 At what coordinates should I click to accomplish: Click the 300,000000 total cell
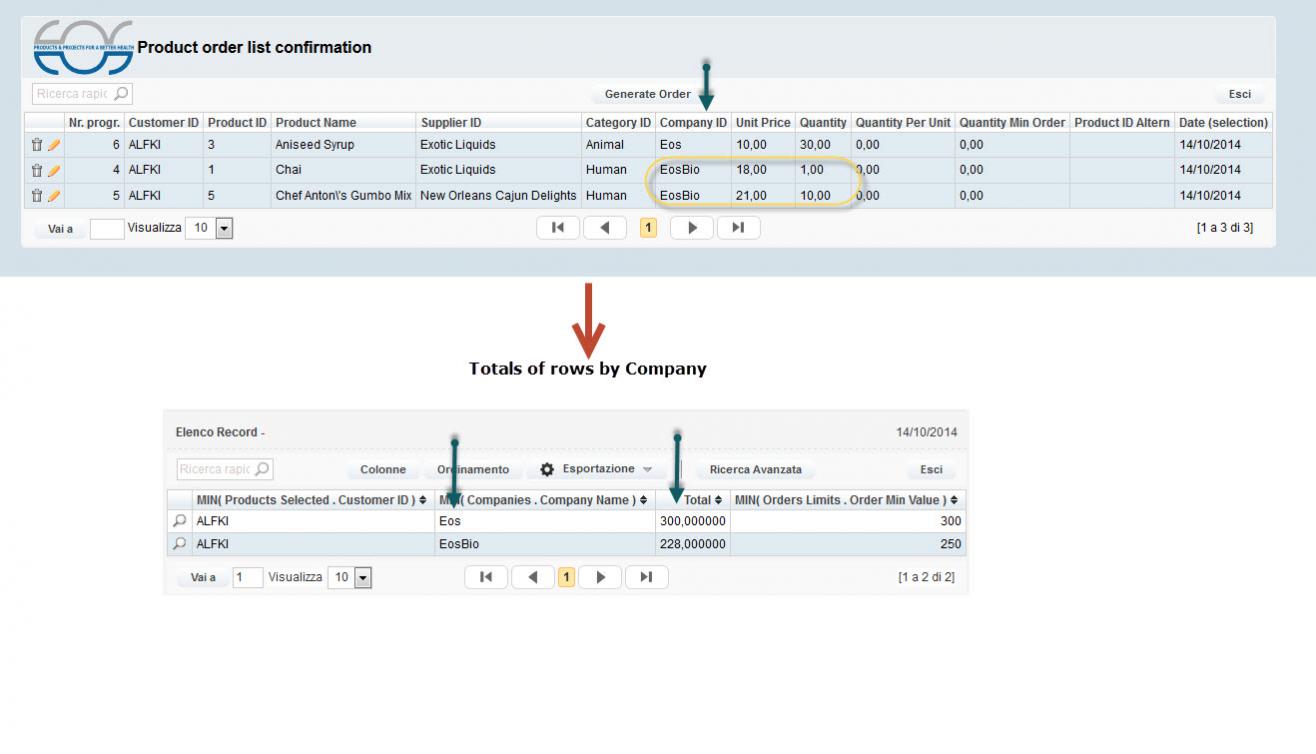tap(693, 521)
